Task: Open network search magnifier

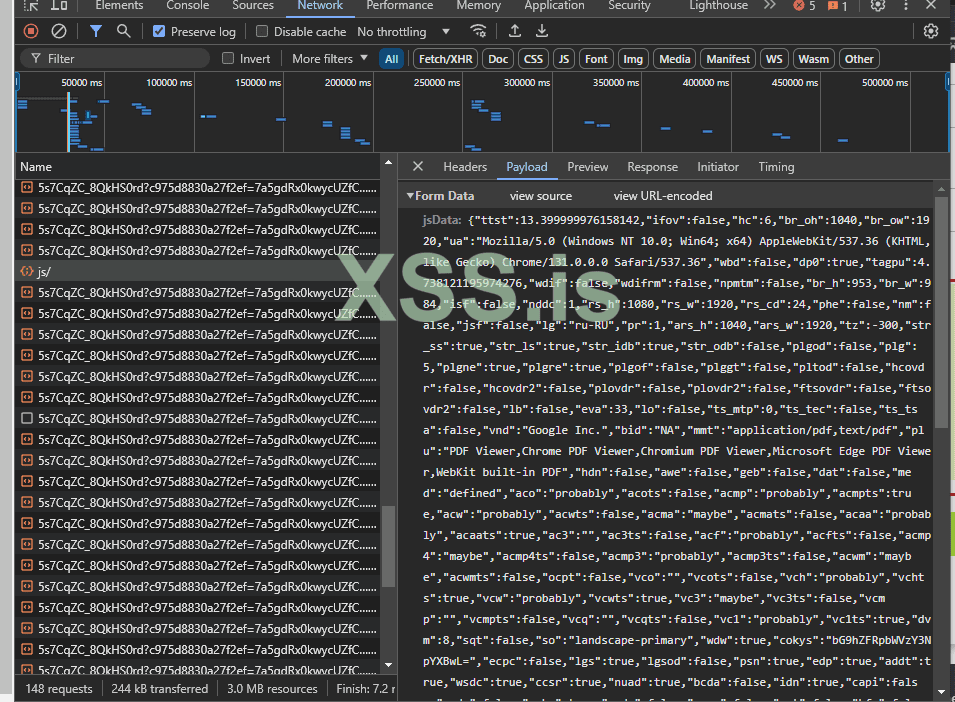Action: click(x=124, y=32)
